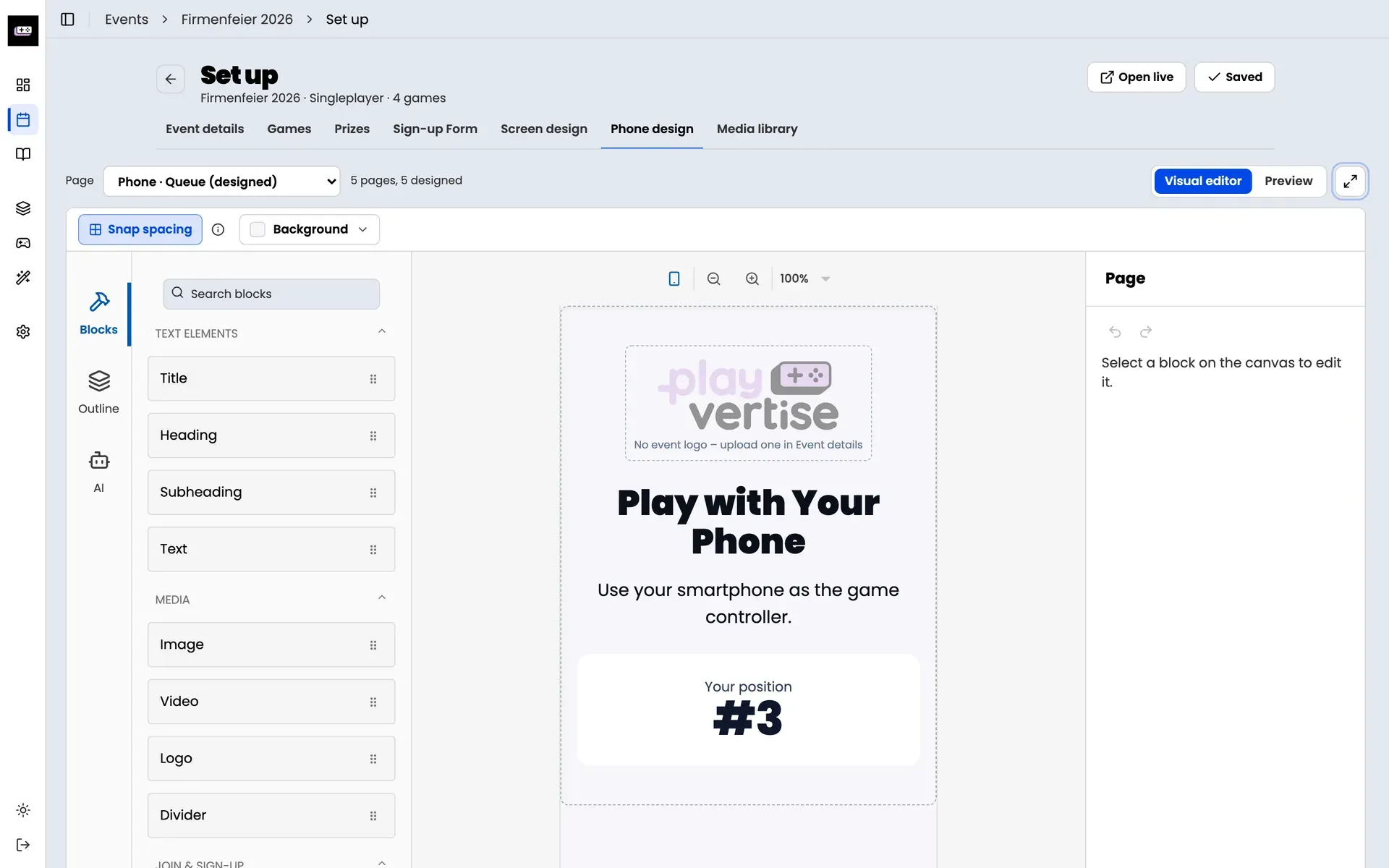Viewport: 1389px width, 868px height.
Task: Toggle the sidebar panel icon
Action: 67,20
